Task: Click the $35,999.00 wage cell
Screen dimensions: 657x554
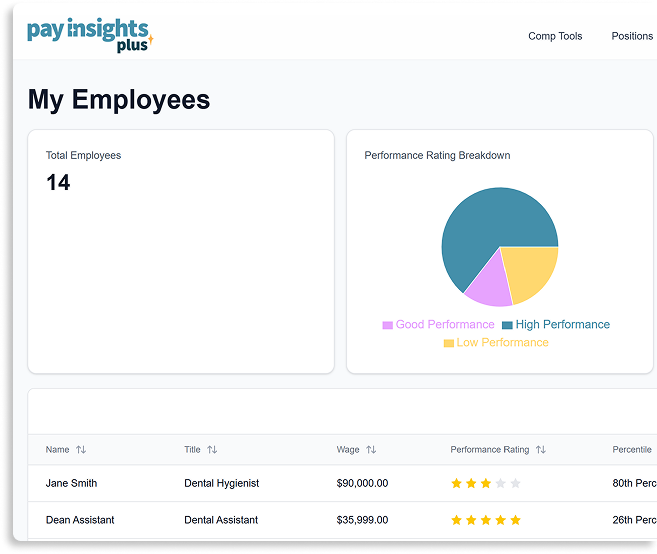Action: (362, 520)
